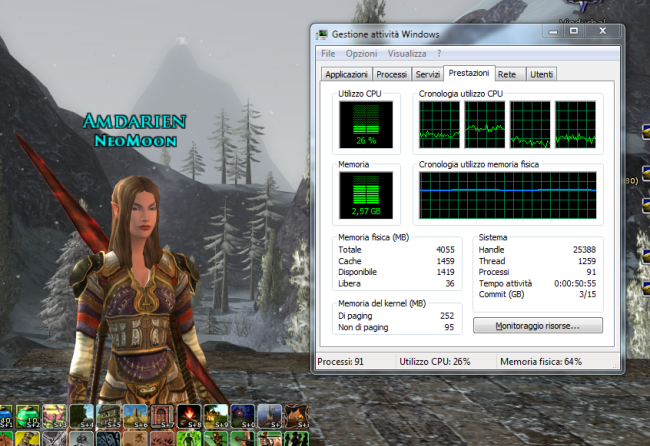Image resolution: width=650 pixels, height=446 pixels.
Task: Open the Opzioni menu
Action: pyautogui.click(x=360, y=53)
